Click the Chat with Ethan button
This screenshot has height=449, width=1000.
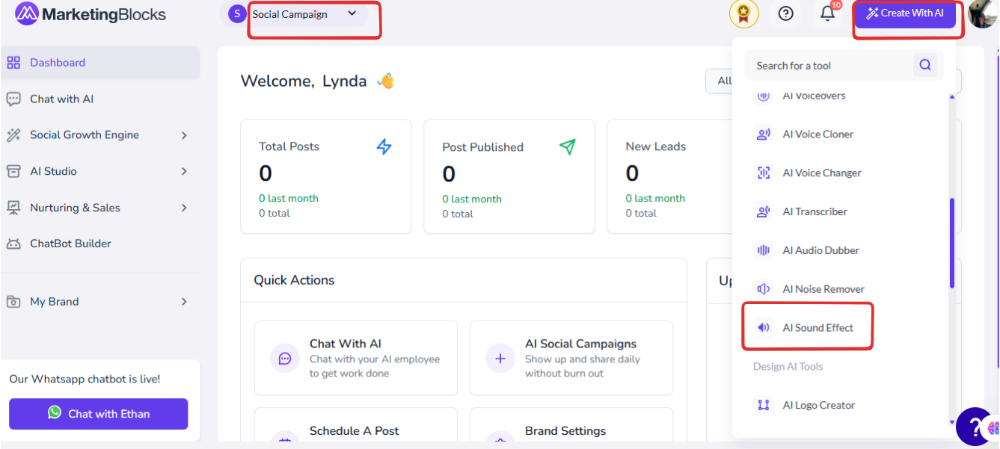(98, 414)
